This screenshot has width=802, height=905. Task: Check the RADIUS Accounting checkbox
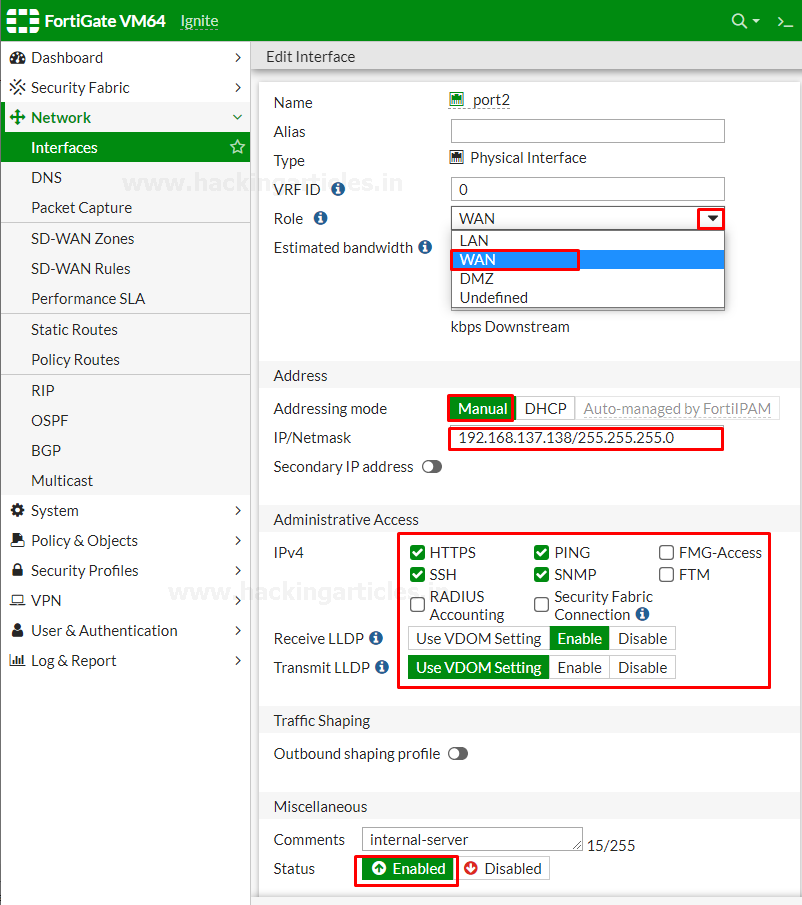tap(417, 604)
